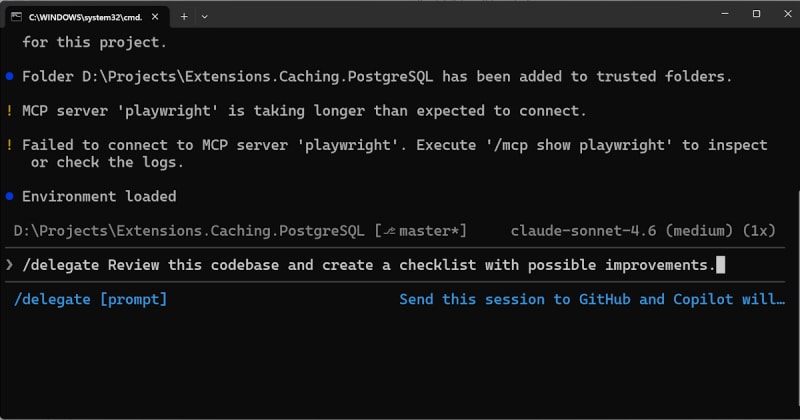Click the blue bullet beside Environment loaded

(x=9, y=196)
